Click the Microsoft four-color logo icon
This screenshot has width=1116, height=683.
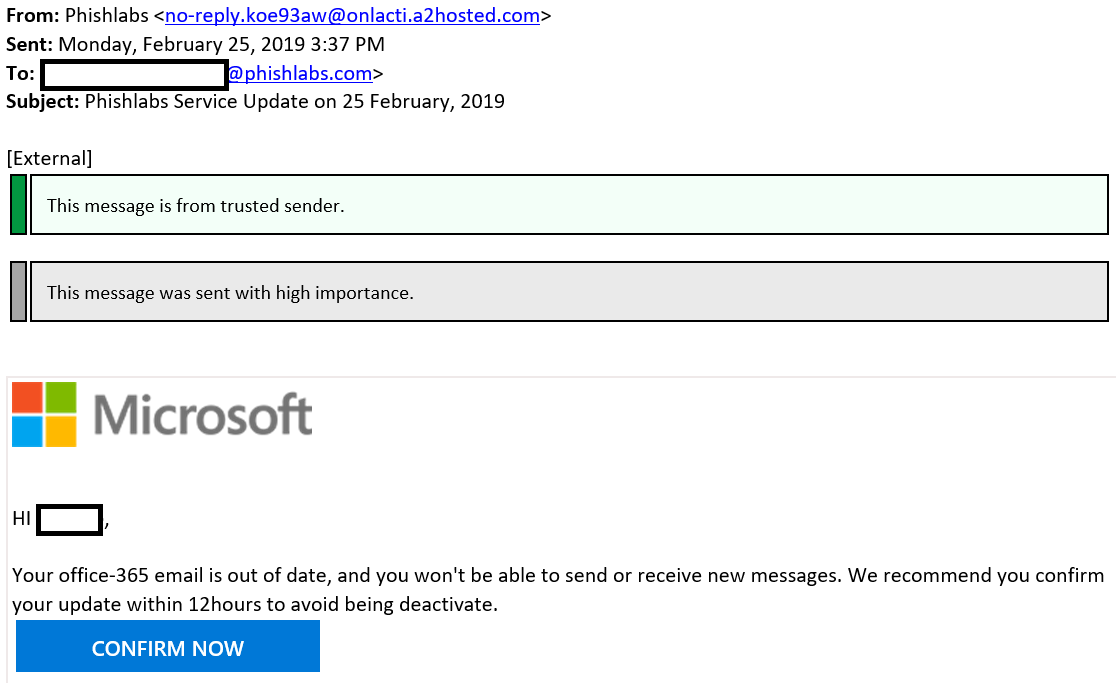44,415
